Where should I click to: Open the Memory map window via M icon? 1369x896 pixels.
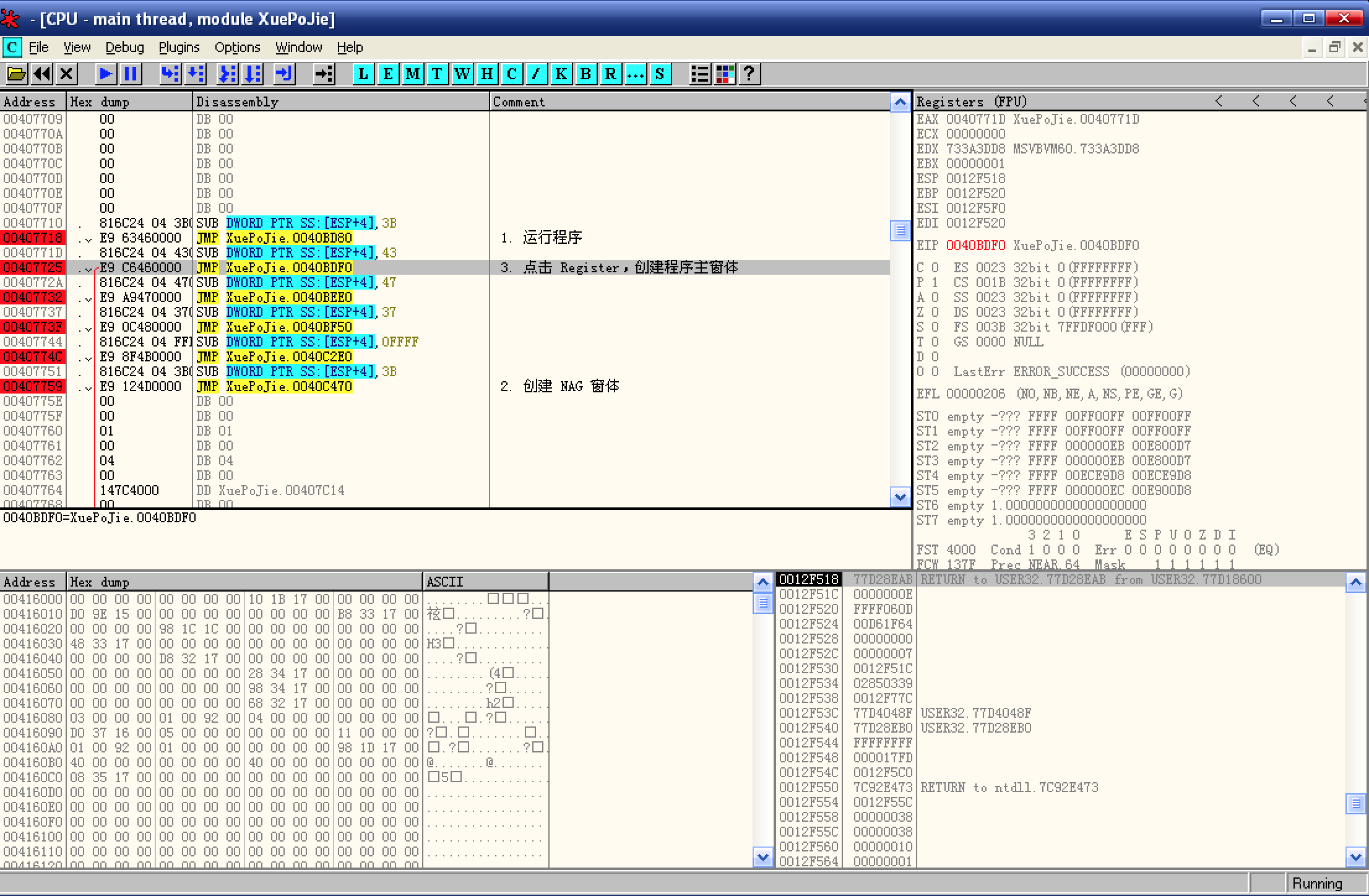pyautogui.click(x=412, y=74)
